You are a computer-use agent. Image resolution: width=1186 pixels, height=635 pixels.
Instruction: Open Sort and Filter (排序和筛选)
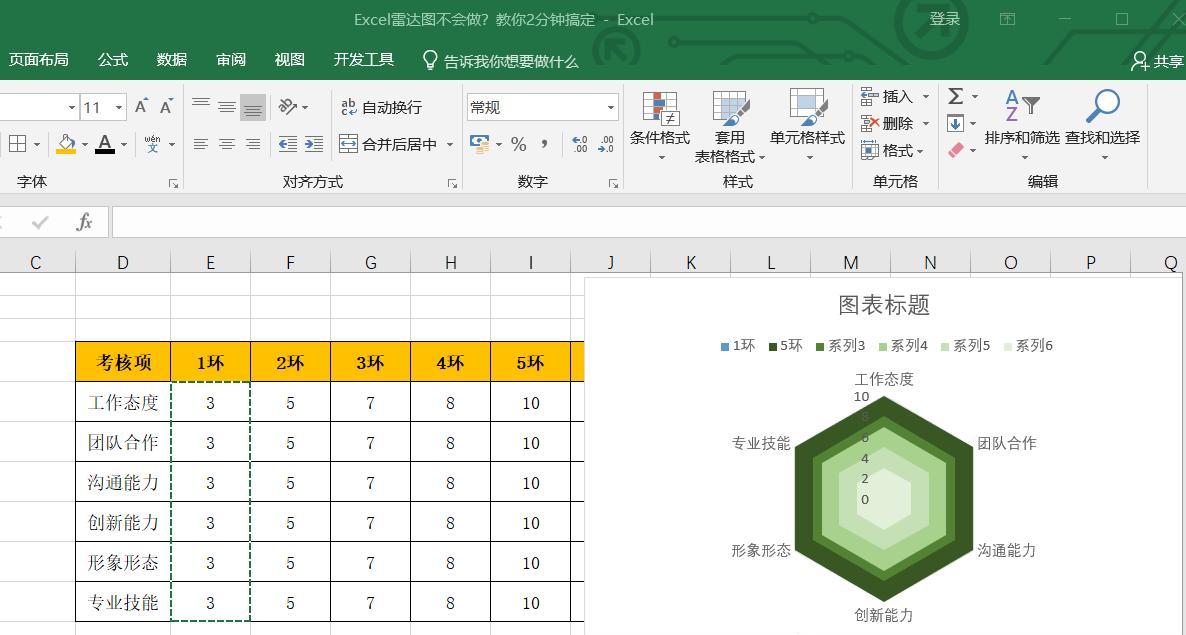tap(1022, 125)
